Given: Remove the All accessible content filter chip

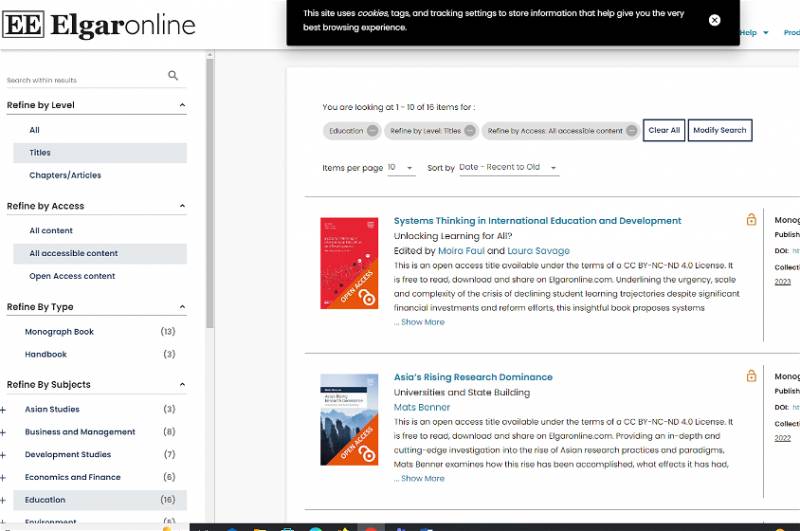Looking at the screenshot, I should click(x=632, y=131).
